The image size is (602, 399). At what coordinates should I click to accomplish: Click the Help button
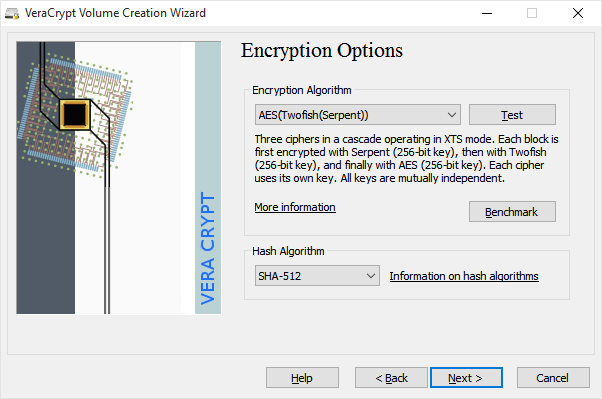click(302, 378)
